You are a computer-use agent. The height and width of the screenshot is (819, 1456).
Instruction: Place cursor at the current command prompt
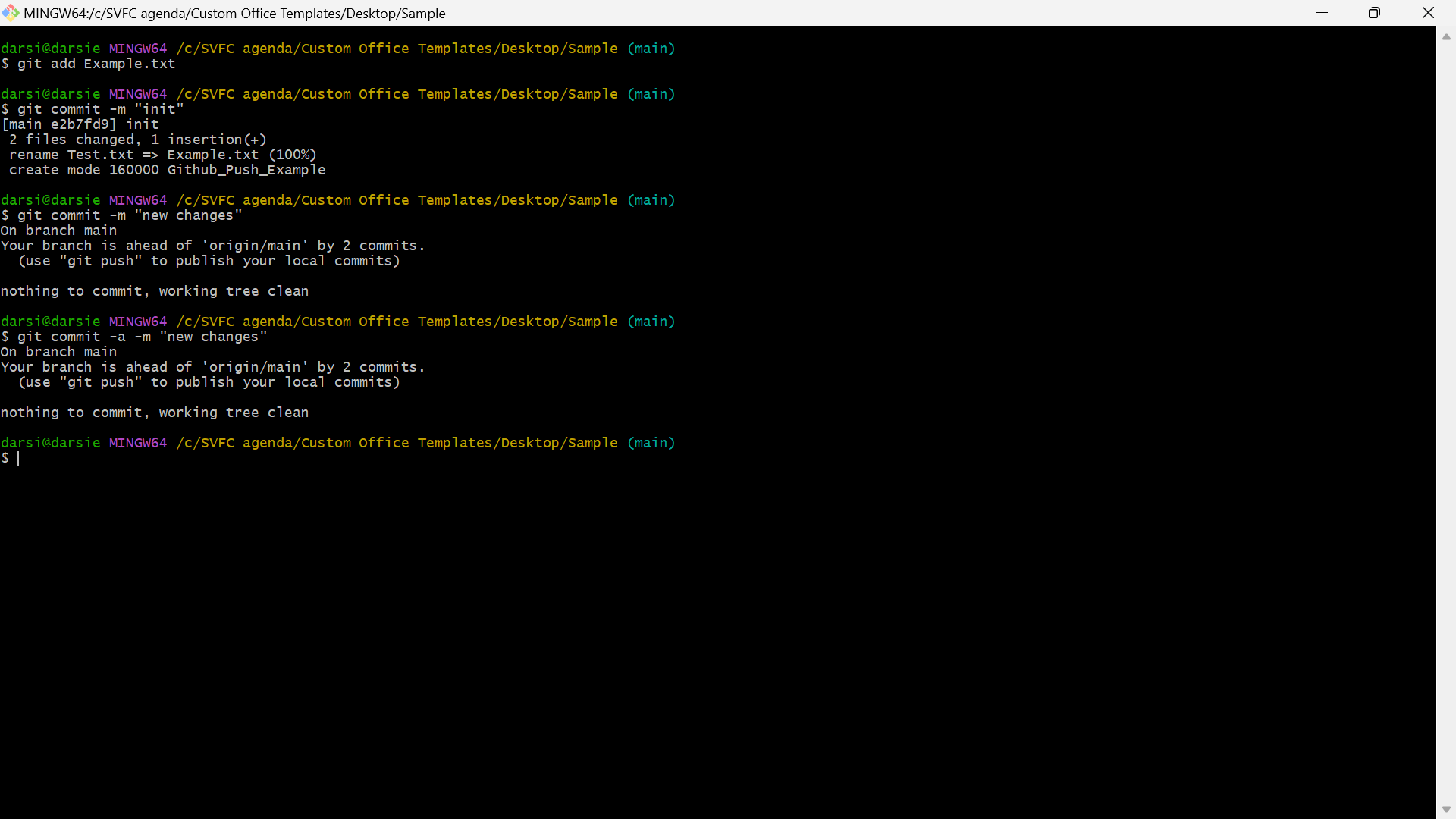(18, 458)
